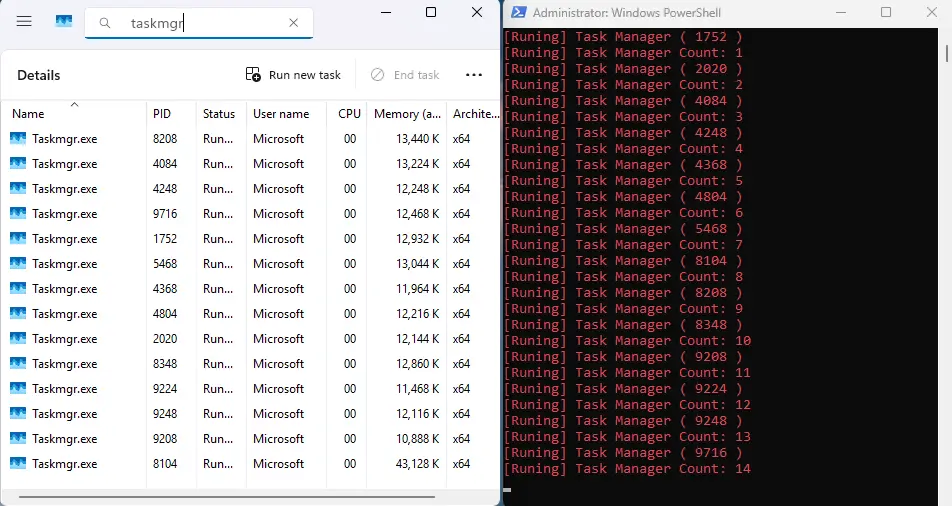Click PowerShell line showing Task Manager ( 1752 )
952x506 pixels.
coord(623,36)
